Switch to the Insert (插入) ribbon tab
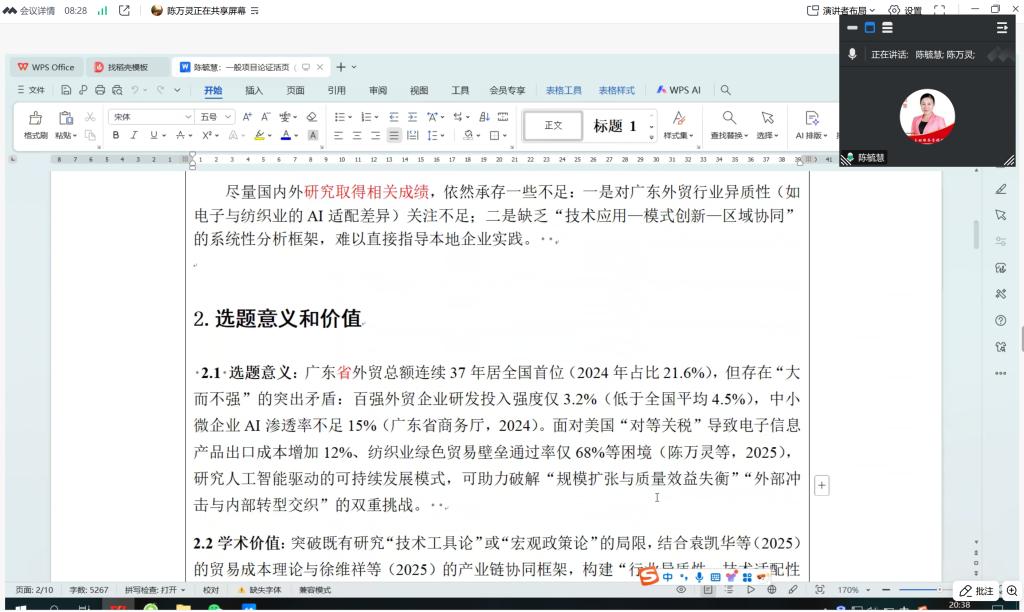1024x612 pixels. (x=254, y=90)
